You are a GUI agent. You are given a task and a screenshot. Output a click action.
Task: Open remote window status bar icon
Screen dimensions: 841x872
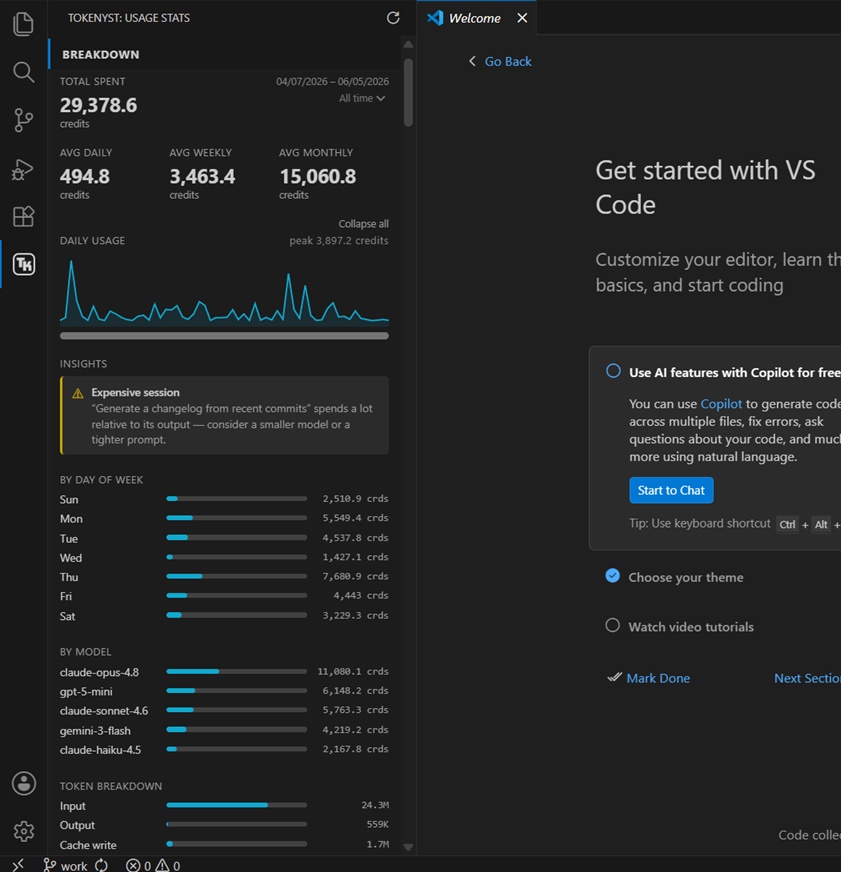18,865
